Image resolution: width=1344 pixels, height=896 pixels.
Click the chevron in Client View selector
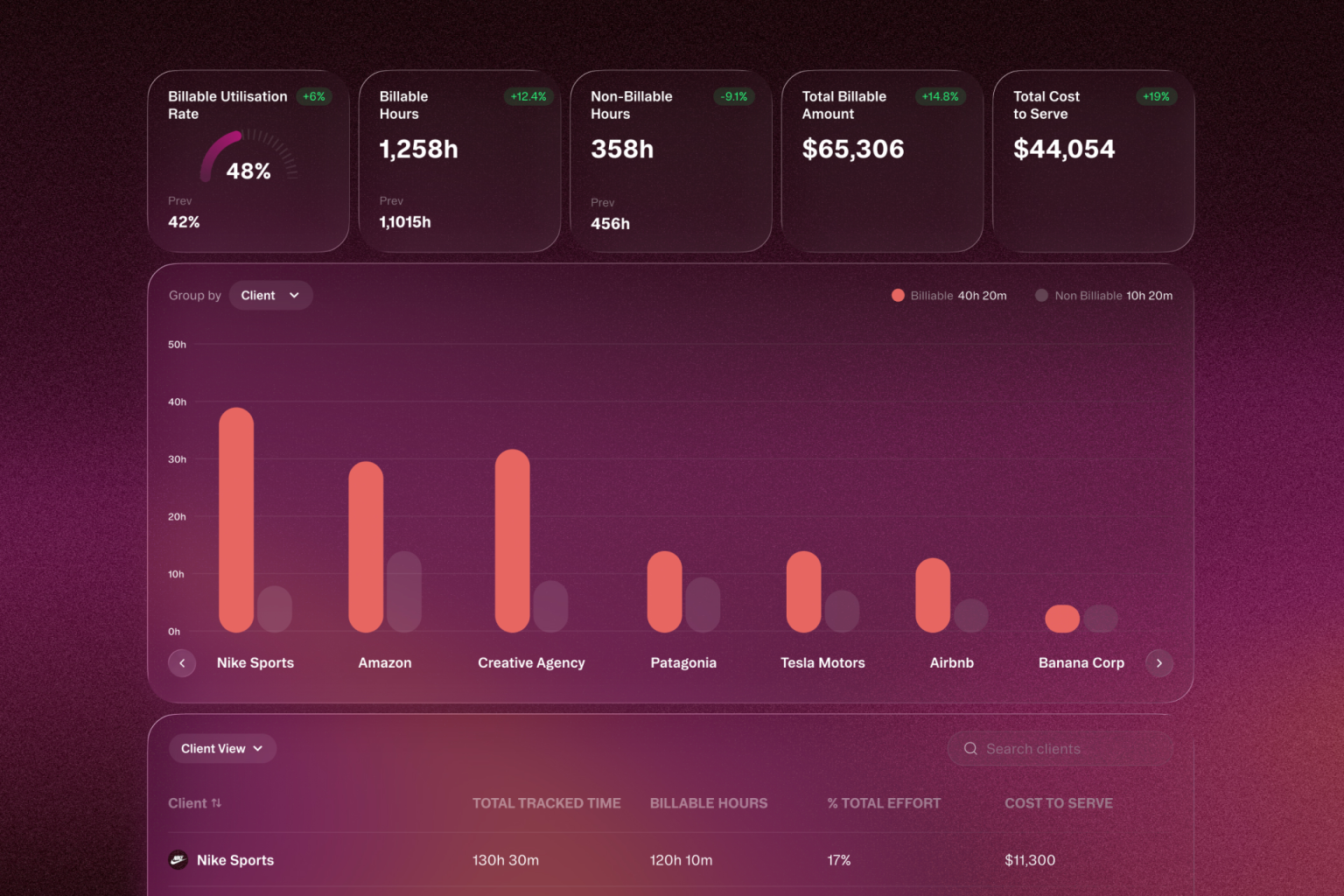tap(258, 749)
